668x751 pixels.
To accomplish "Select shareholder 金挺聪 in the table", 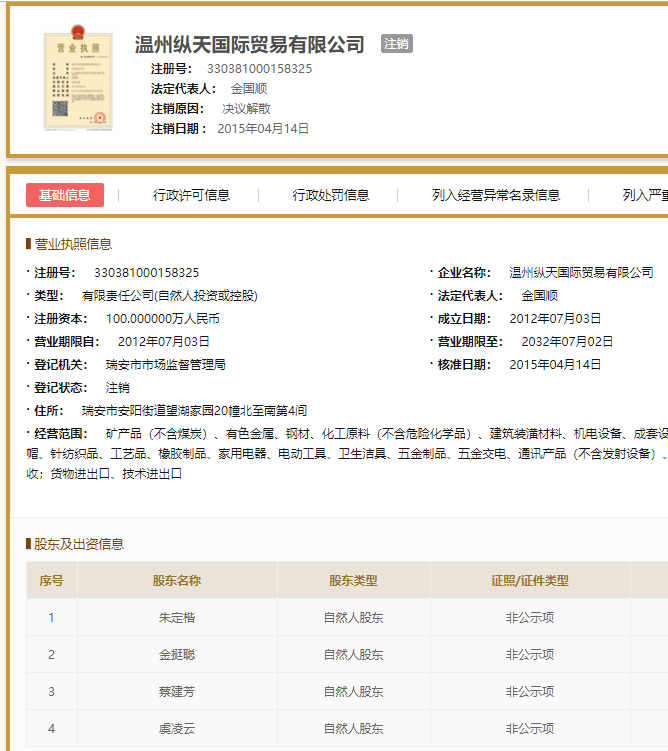I will point(177,654).
